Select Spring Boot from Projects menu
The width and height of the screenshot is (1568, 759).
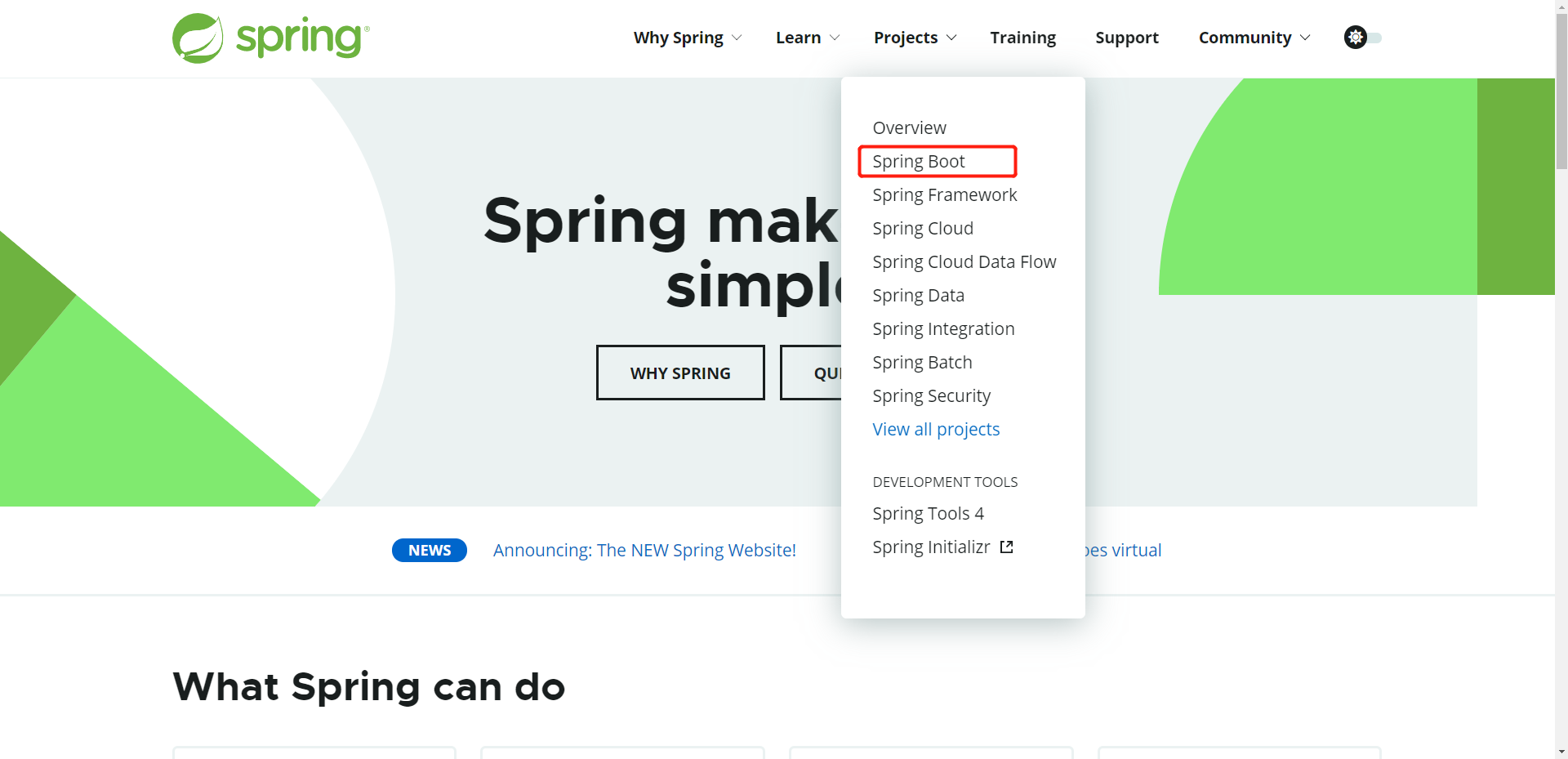919,162
